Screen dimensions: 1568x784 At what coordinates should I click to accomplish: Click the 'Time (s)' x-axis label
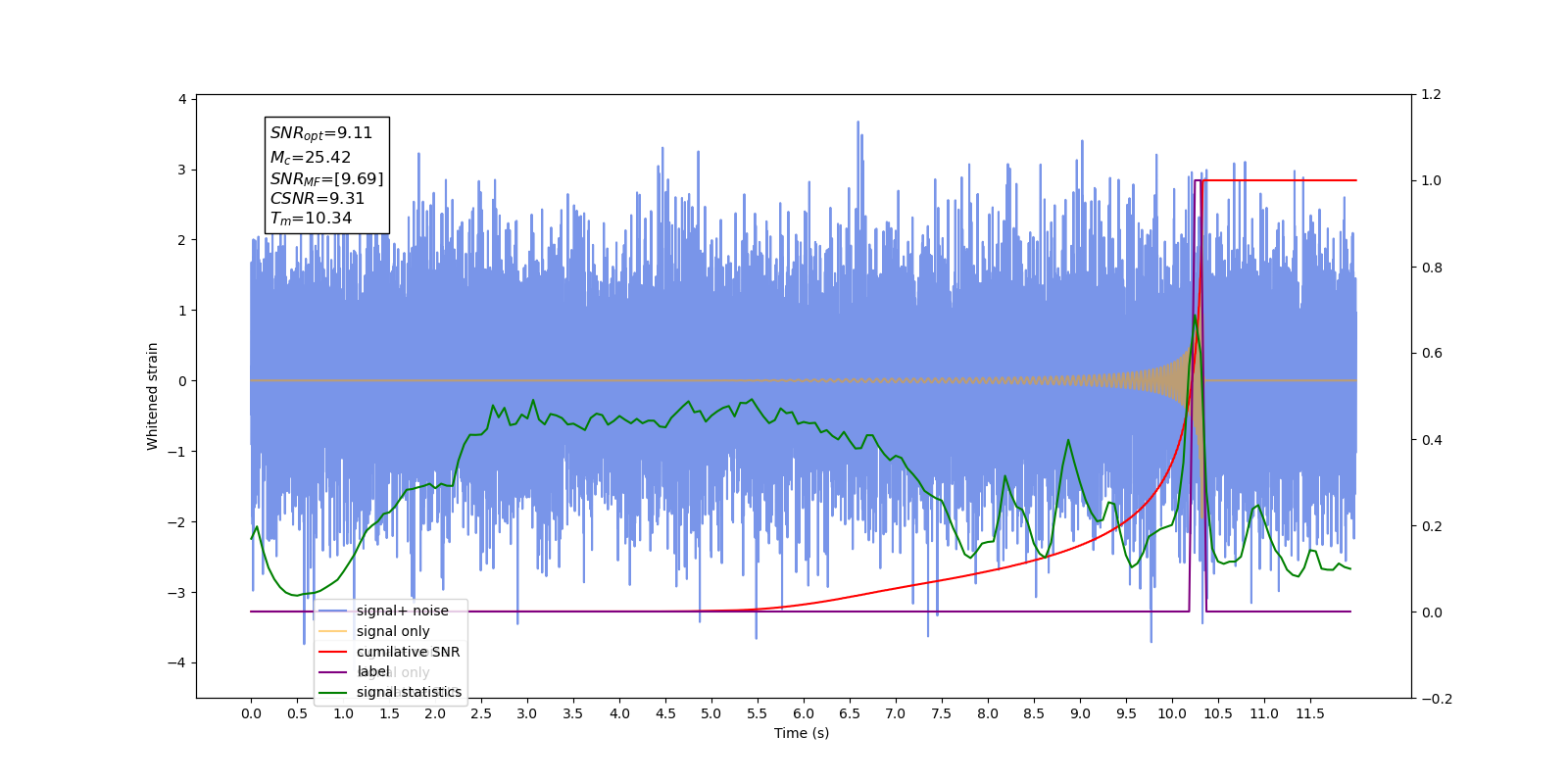(802, 733)
